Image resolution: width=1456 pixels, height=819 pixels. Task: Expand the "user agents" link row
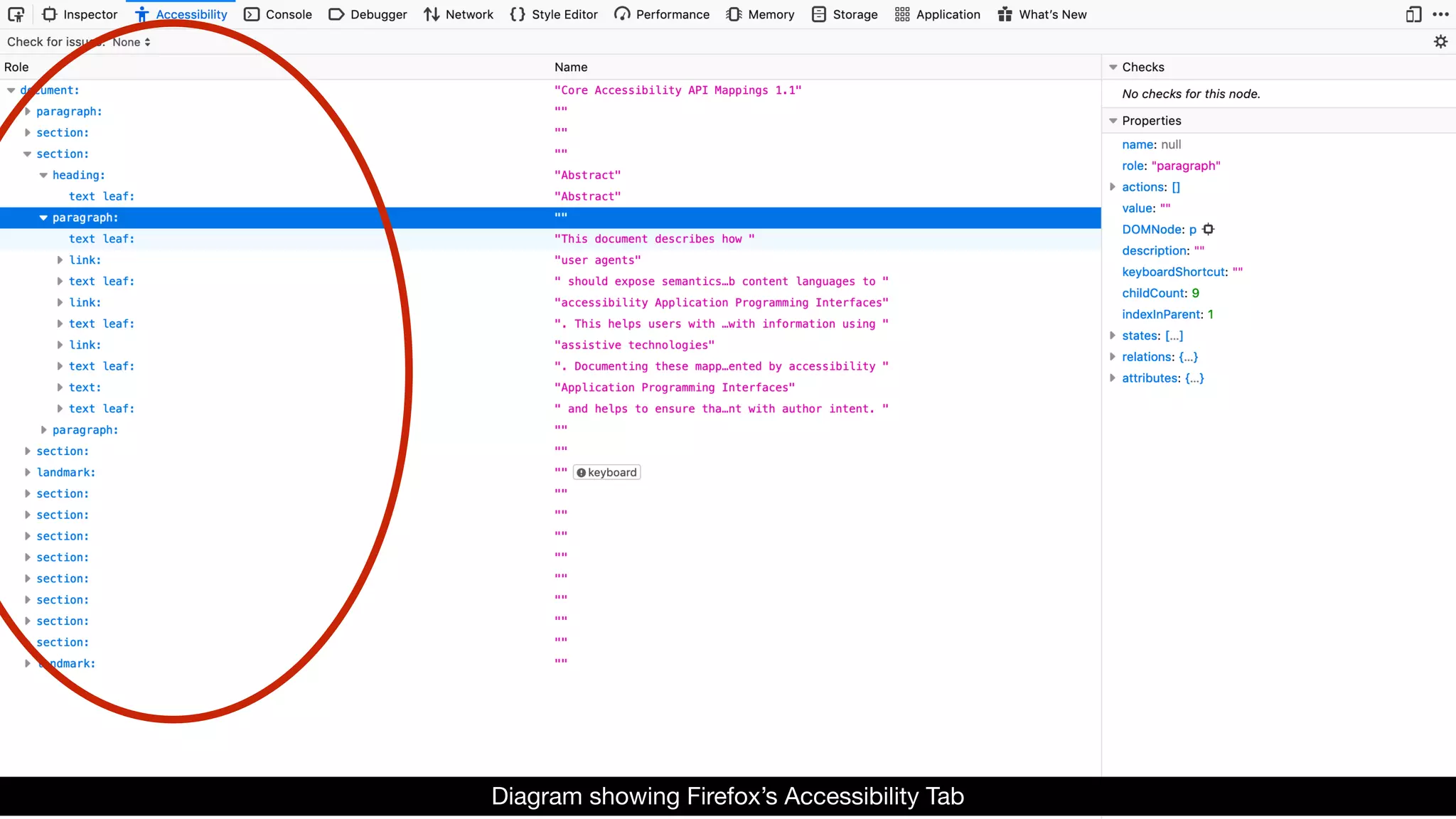tap(60, 260)
